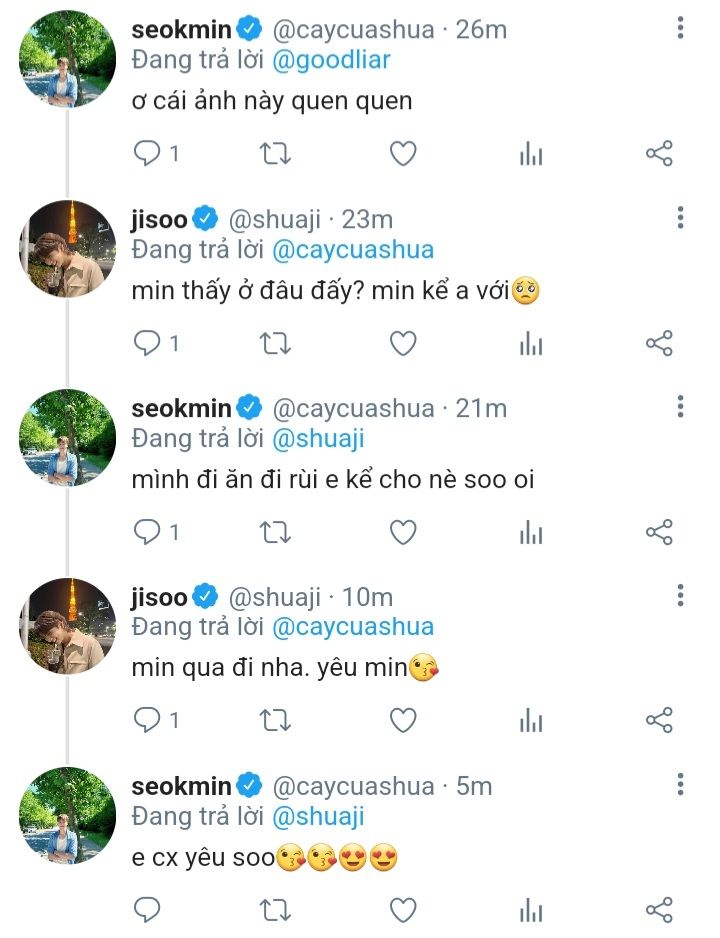This screenshot has width=720, height=938.
Task: View analytics for "min qua đi nha" tweet
Action: (x=531, y=720)
